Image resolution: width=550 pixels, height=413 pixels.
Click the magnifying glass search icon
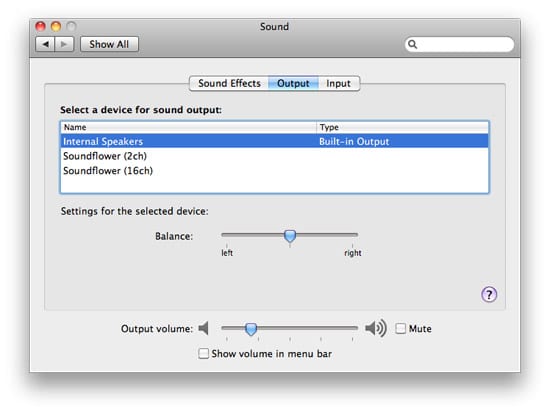pos(412,44)
